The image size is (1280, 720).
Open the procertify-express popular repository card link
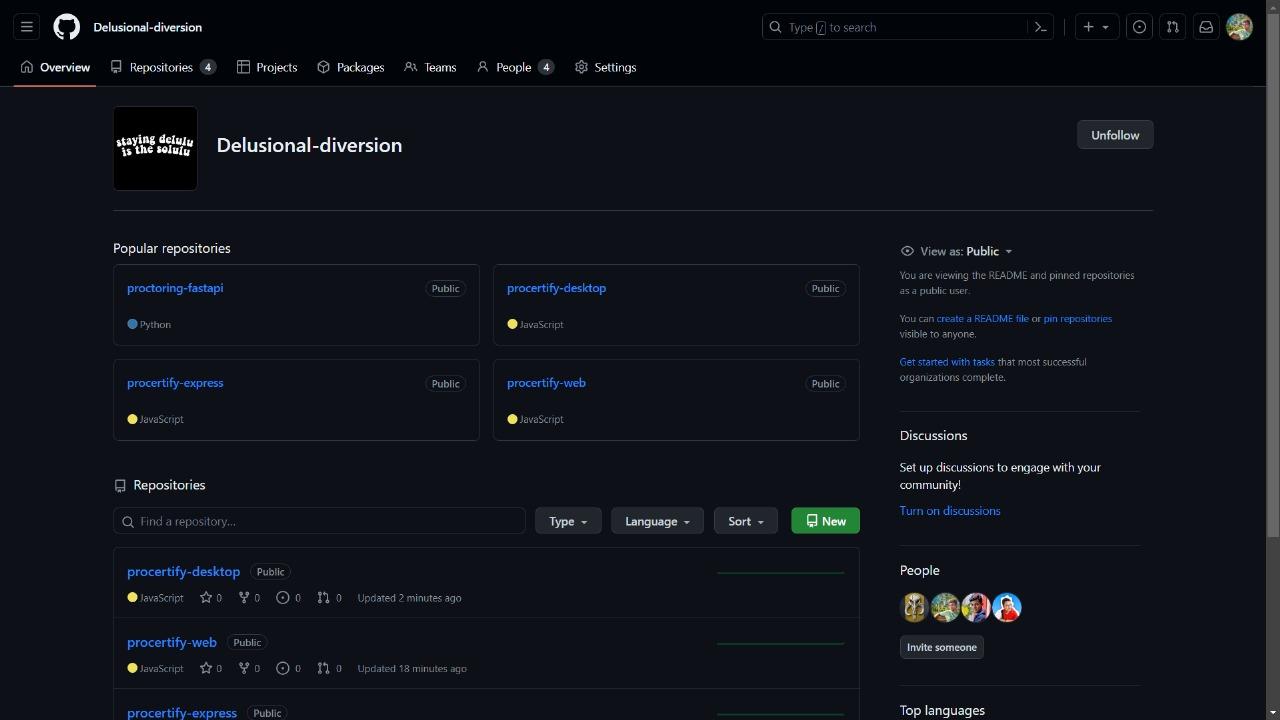[x=175, y=383]
